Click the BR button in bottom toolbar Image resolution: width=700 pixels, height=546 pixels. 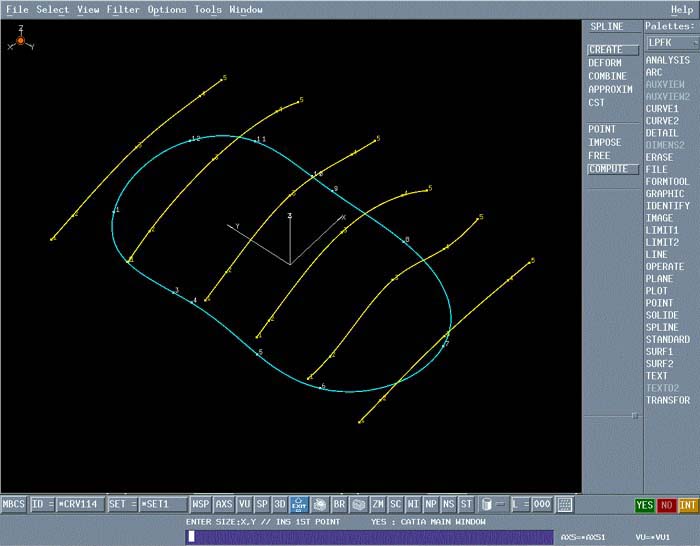tap(339, 505)
